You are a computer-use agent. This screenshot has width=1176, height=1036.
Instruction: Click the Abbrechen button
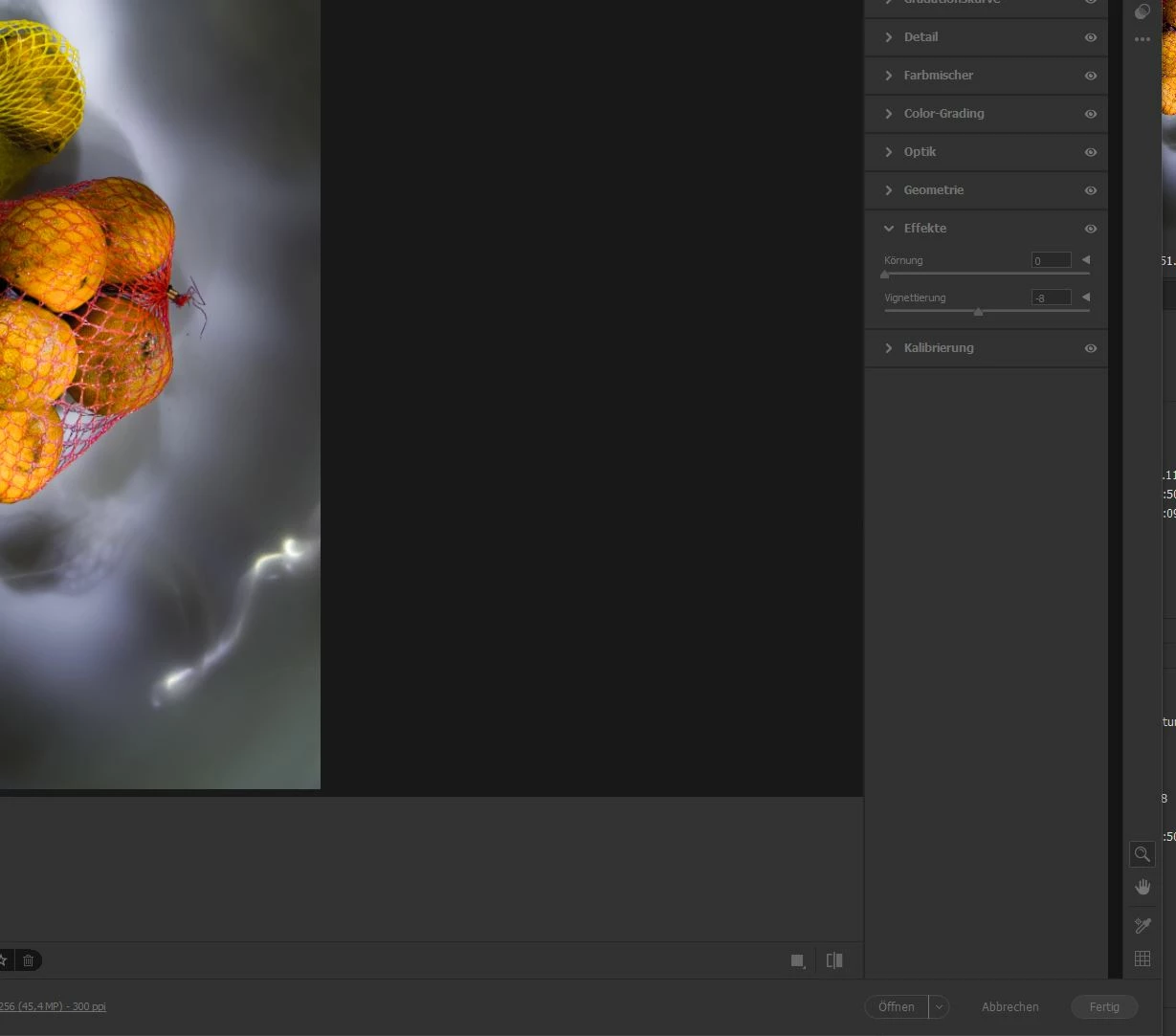1010,1007
